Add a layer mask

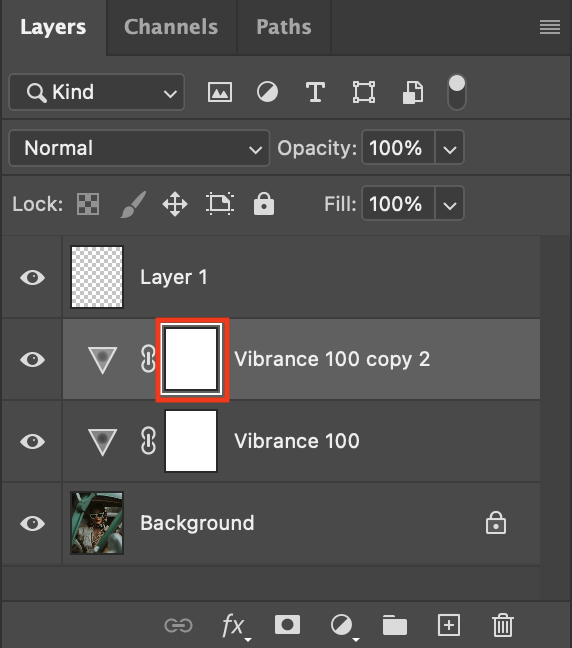pos(287,624)
